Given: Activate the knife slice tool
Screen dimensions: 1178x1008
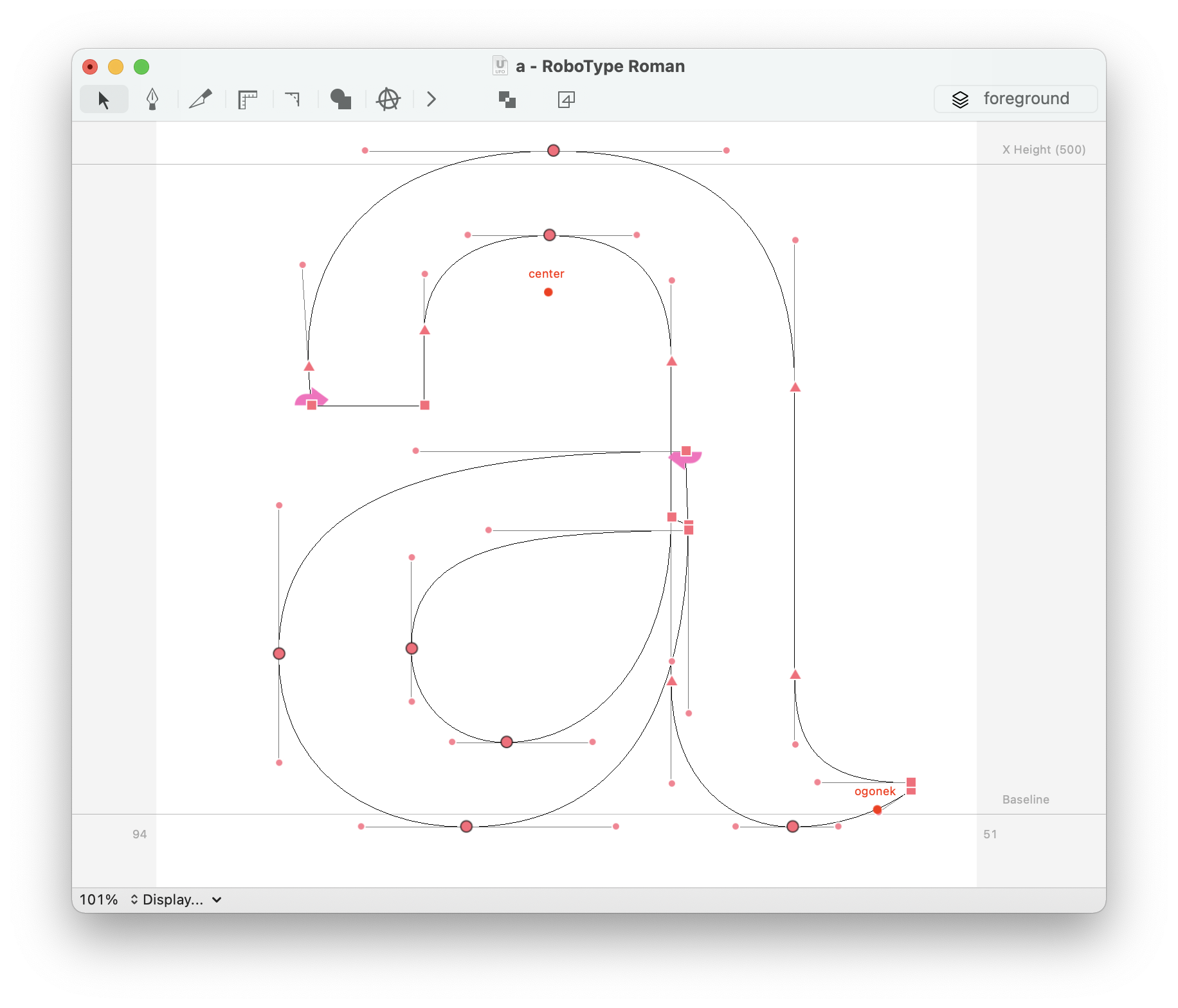Looking at the screenshot, I should click(201, 100).
